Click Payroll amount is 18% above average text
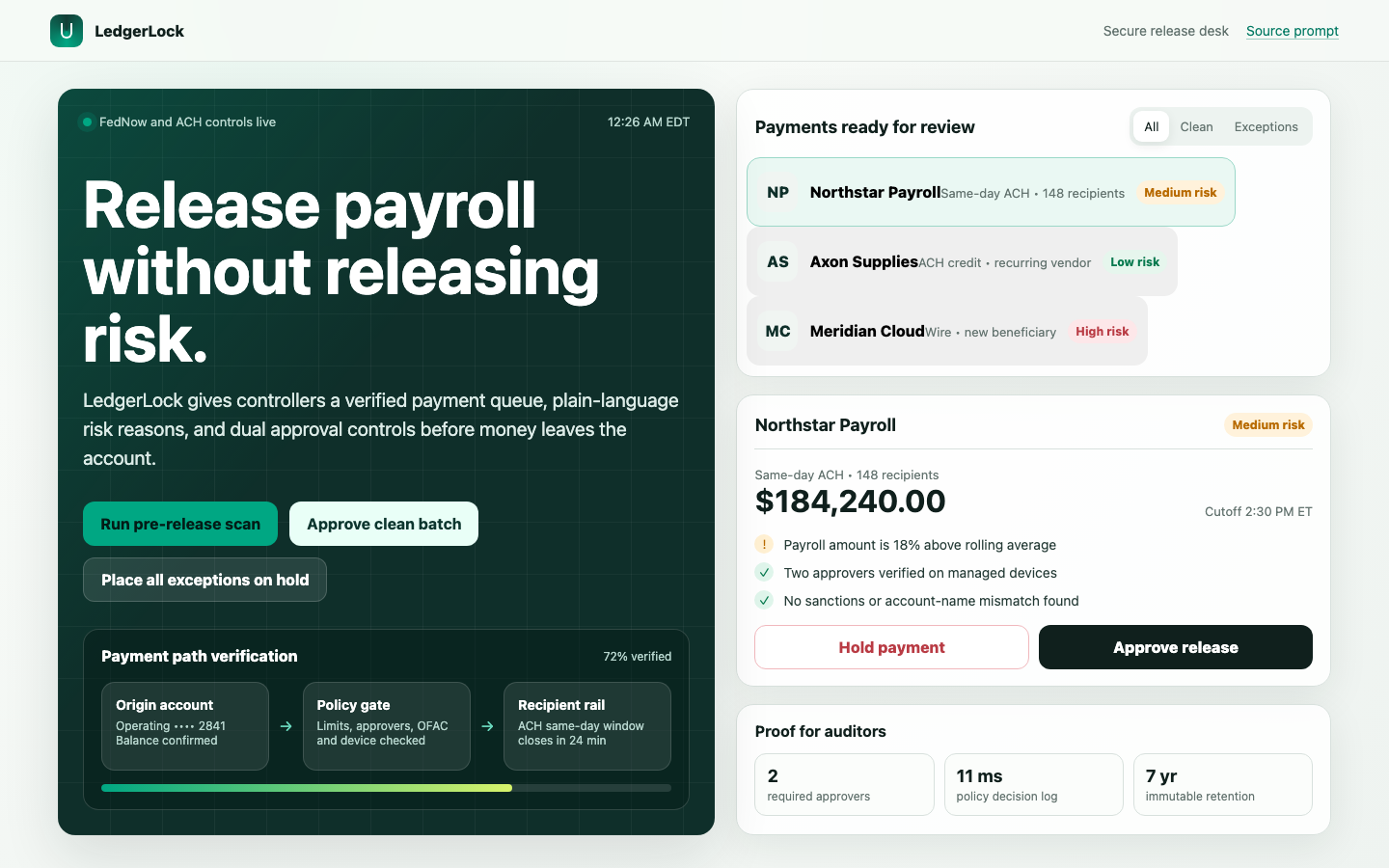Screen dimensions: 1389x868 (x=919, y=545)
